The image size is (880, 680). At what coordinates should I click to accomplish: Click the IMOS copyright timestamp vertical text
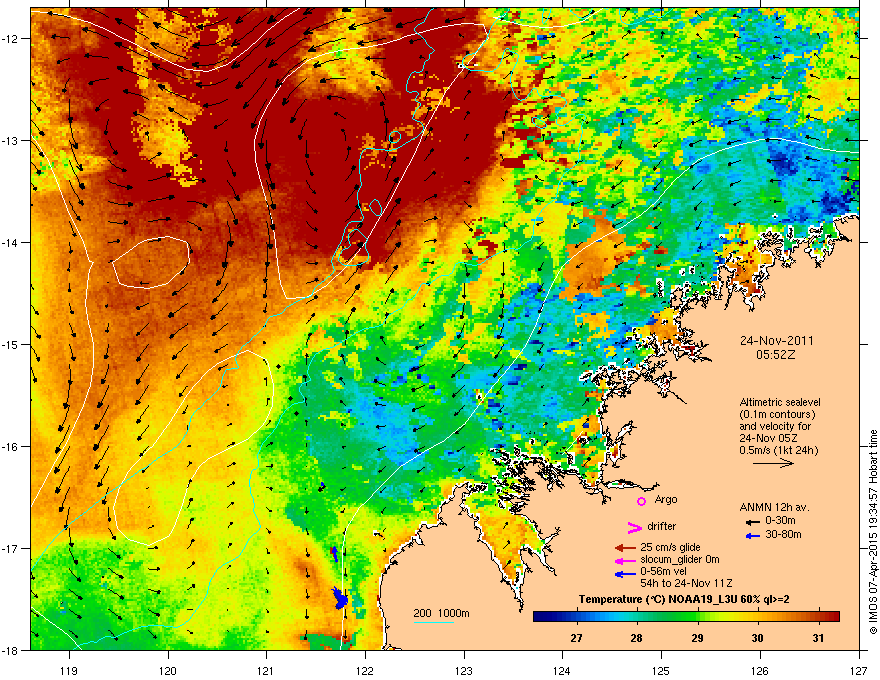click(x=873, y=532)
